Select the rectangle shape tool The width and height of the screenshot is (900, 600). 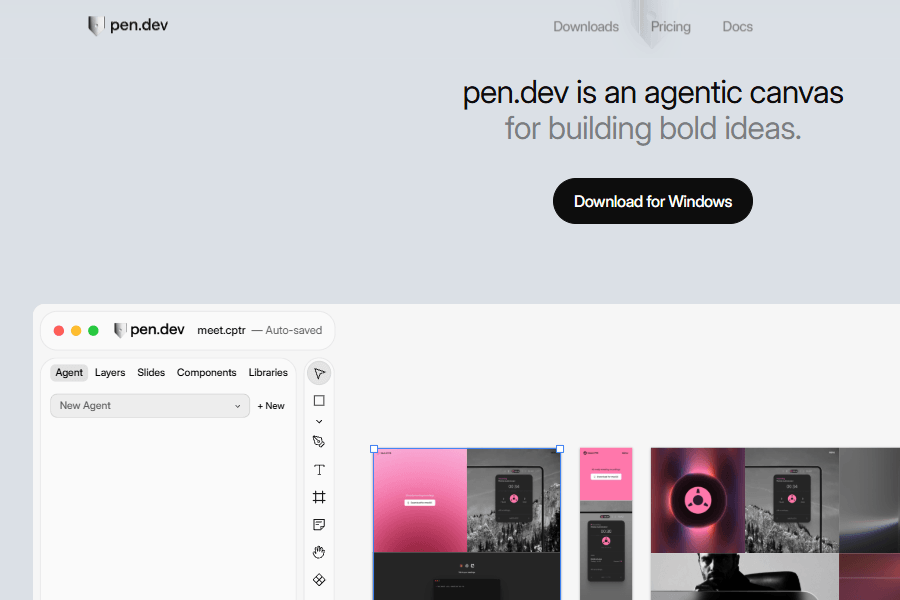click(x=319, y=401)
